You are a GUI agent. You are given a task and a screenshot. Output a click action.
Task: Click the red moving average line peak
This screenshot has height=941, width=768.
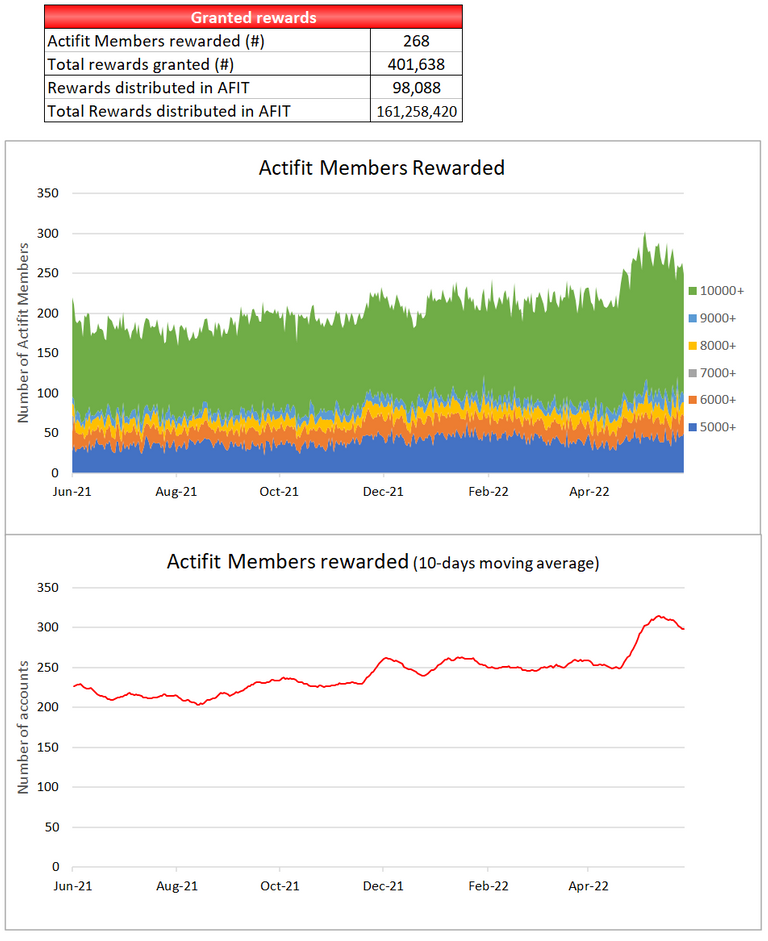click(659, 616)
